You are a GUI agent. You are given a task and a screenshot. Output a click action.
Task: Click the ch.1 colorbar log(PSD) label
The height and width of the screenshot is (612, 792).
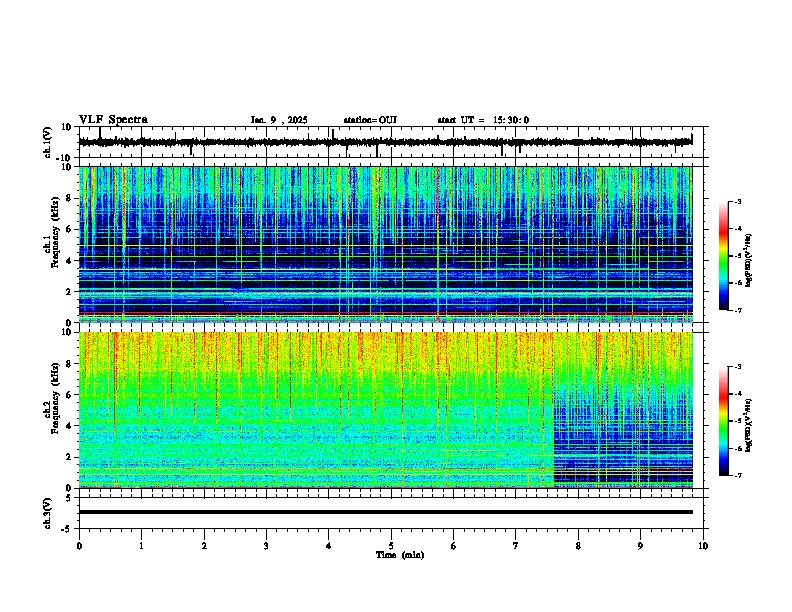(x=749, y=260)
